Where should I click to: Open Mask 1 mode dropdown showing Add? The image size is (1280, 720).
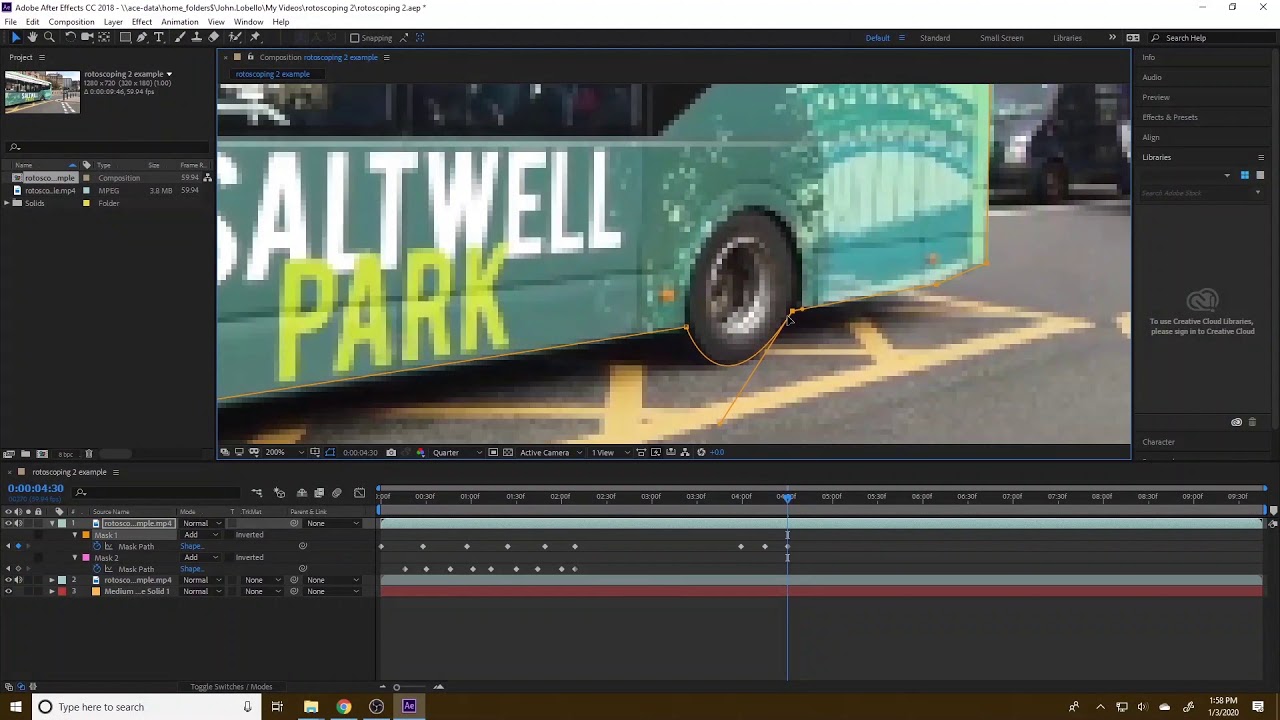pyautogui.click(x=200, y=535)
